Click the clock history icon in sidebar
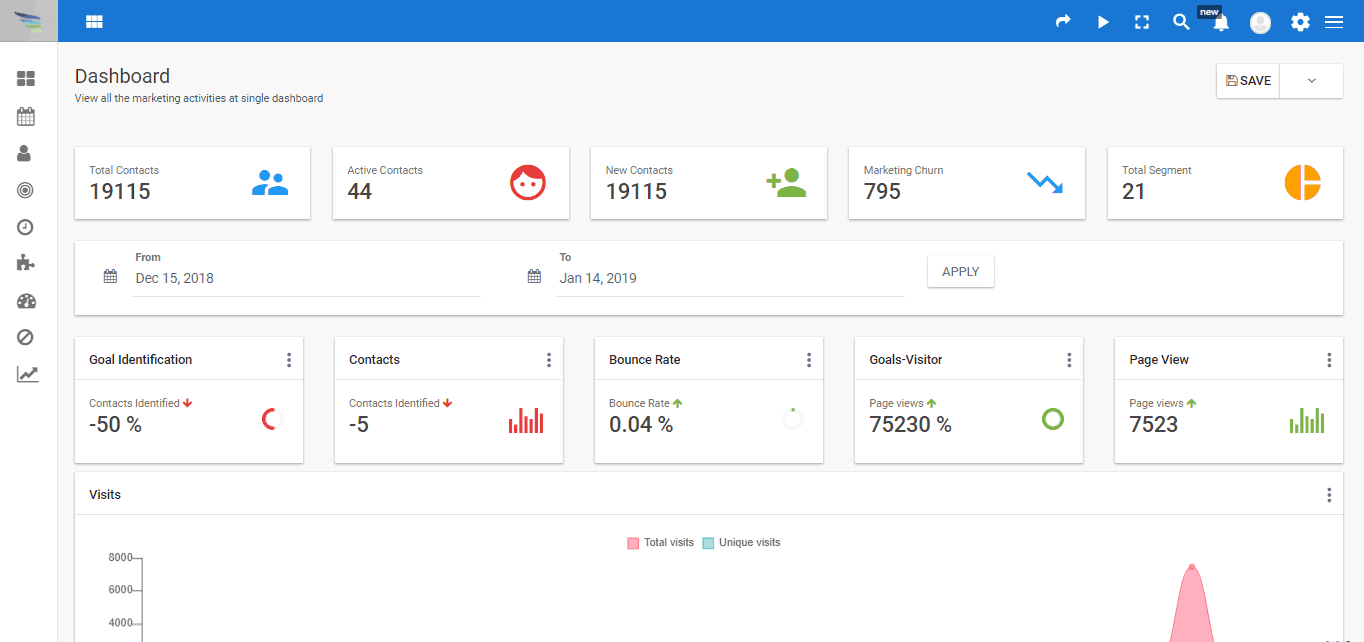Viewport: 1364px width, 642px height. tap(26, 227)
